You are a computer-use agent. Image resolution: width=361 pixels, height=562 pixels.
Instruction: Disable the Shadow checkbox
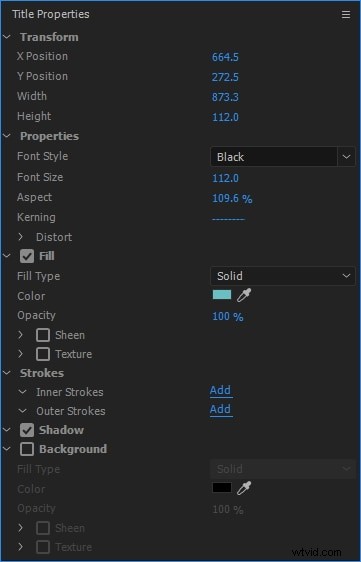tap(27, 430)
